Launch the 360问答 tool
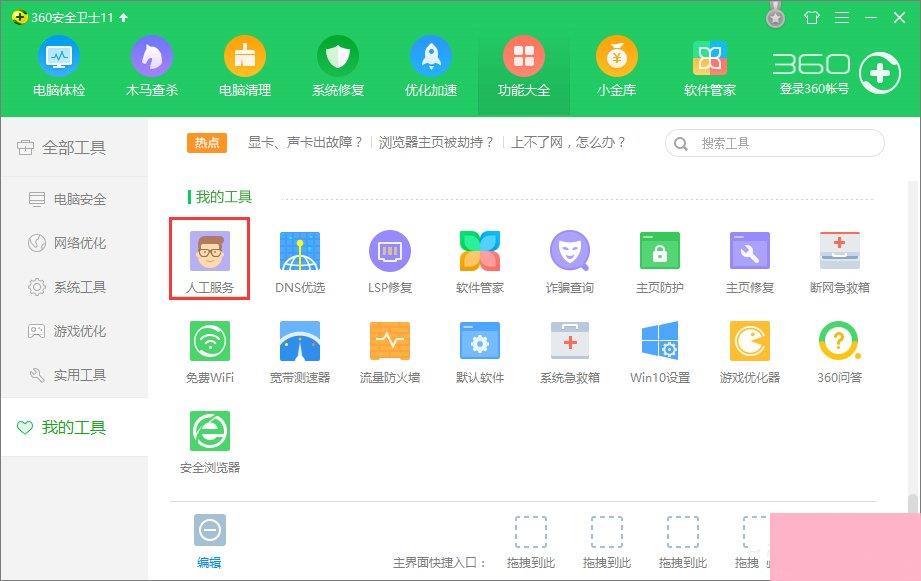The height and width of the screenshot is (581, 921). click(839, 352)
